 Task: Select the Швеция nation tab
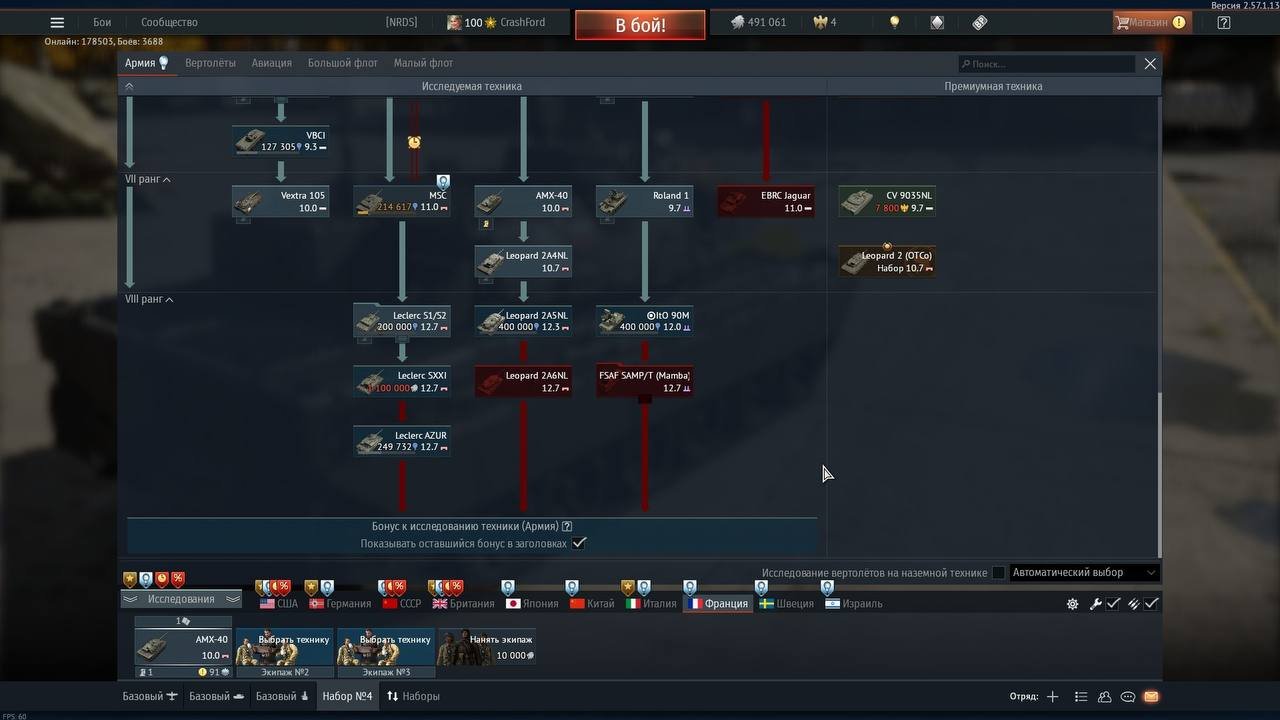[787, 604]
